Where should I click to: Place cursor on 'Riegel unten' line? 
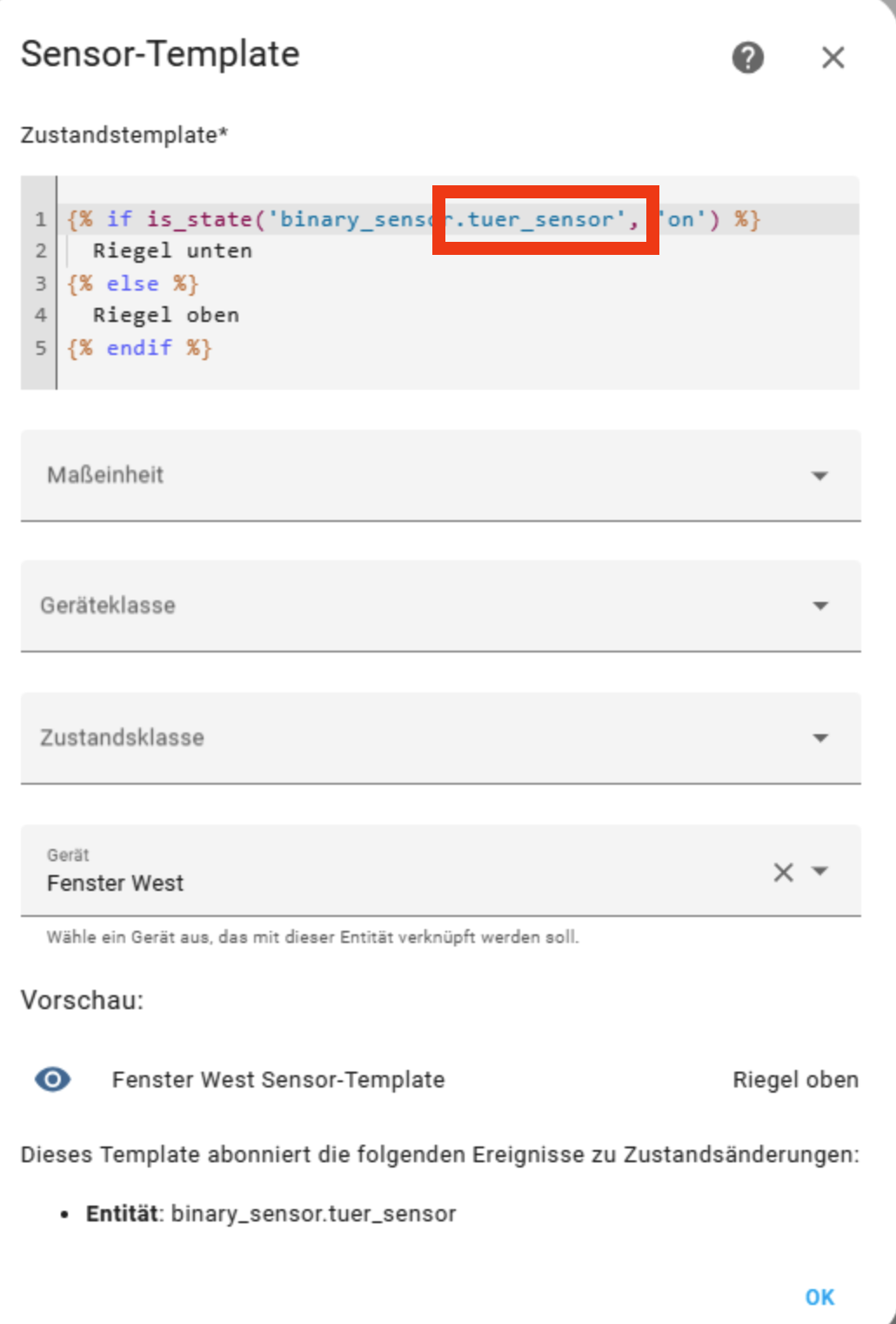tap(172, 251)
